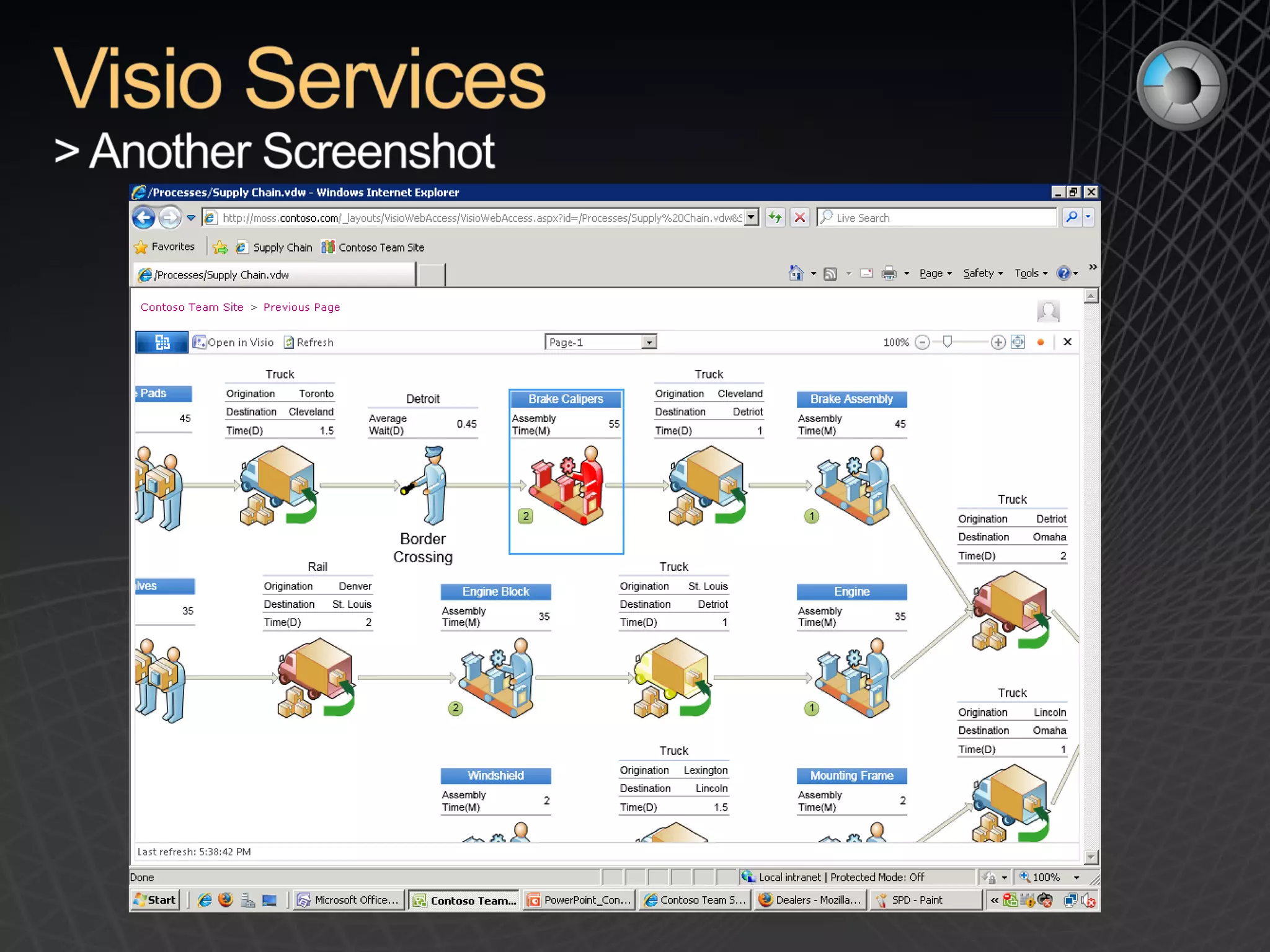Click the shape information pane blue button
The image size is (1270, 952).
click(162, 342)
